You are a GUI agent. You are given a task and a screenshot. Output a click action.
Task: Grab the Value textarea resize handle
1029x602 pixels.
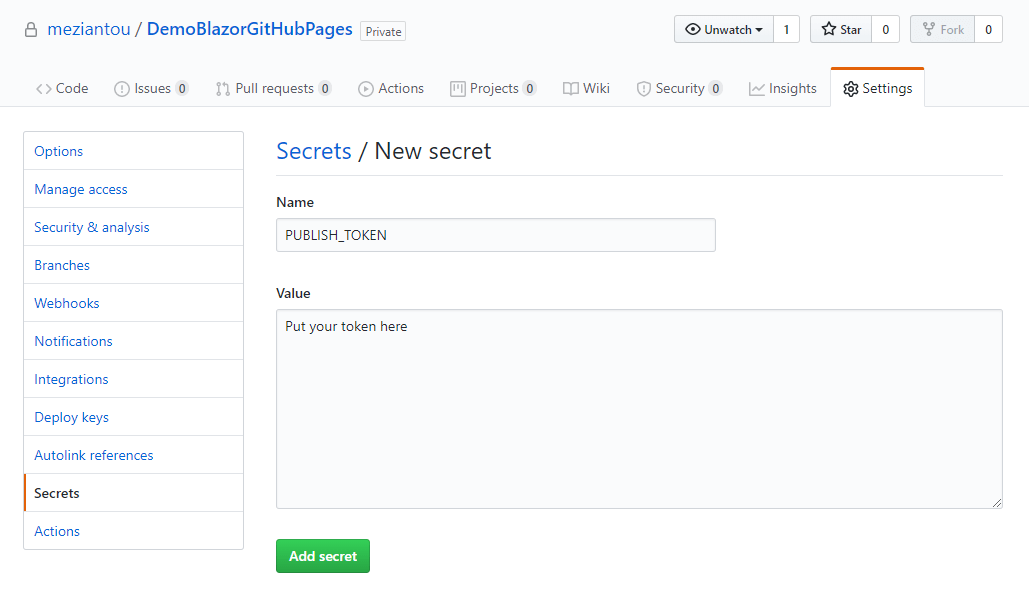point(997,503)
